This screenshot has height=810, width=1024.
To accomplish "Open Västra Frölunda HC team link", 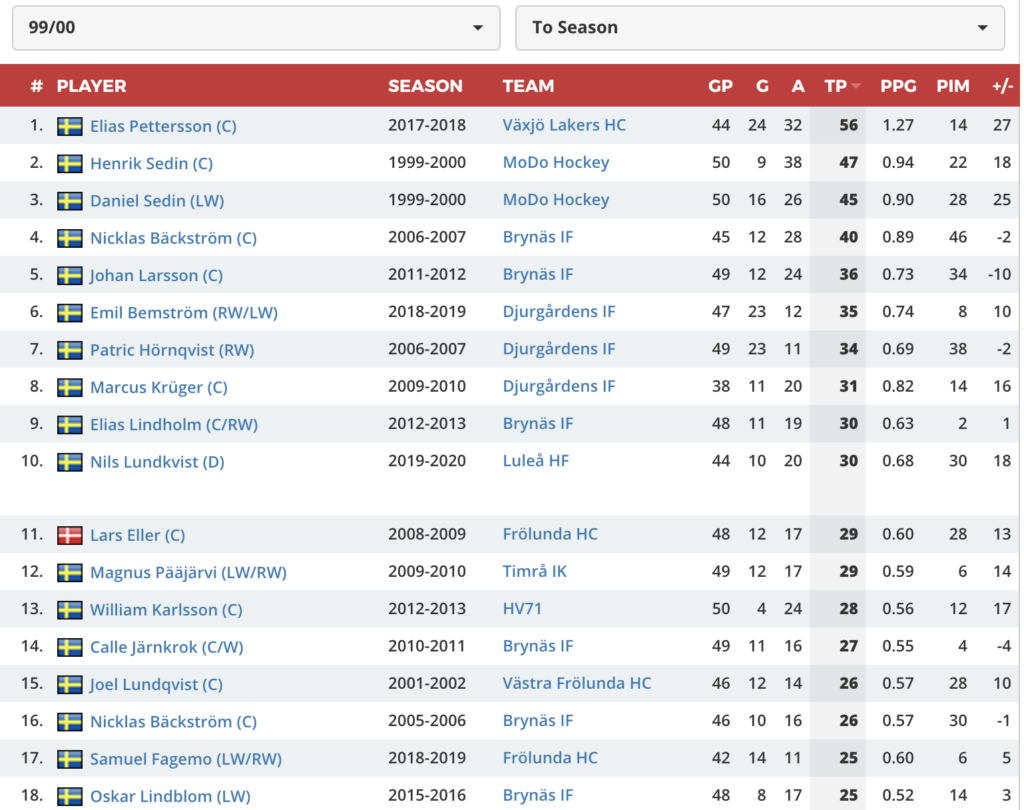I will pos(577,683).
